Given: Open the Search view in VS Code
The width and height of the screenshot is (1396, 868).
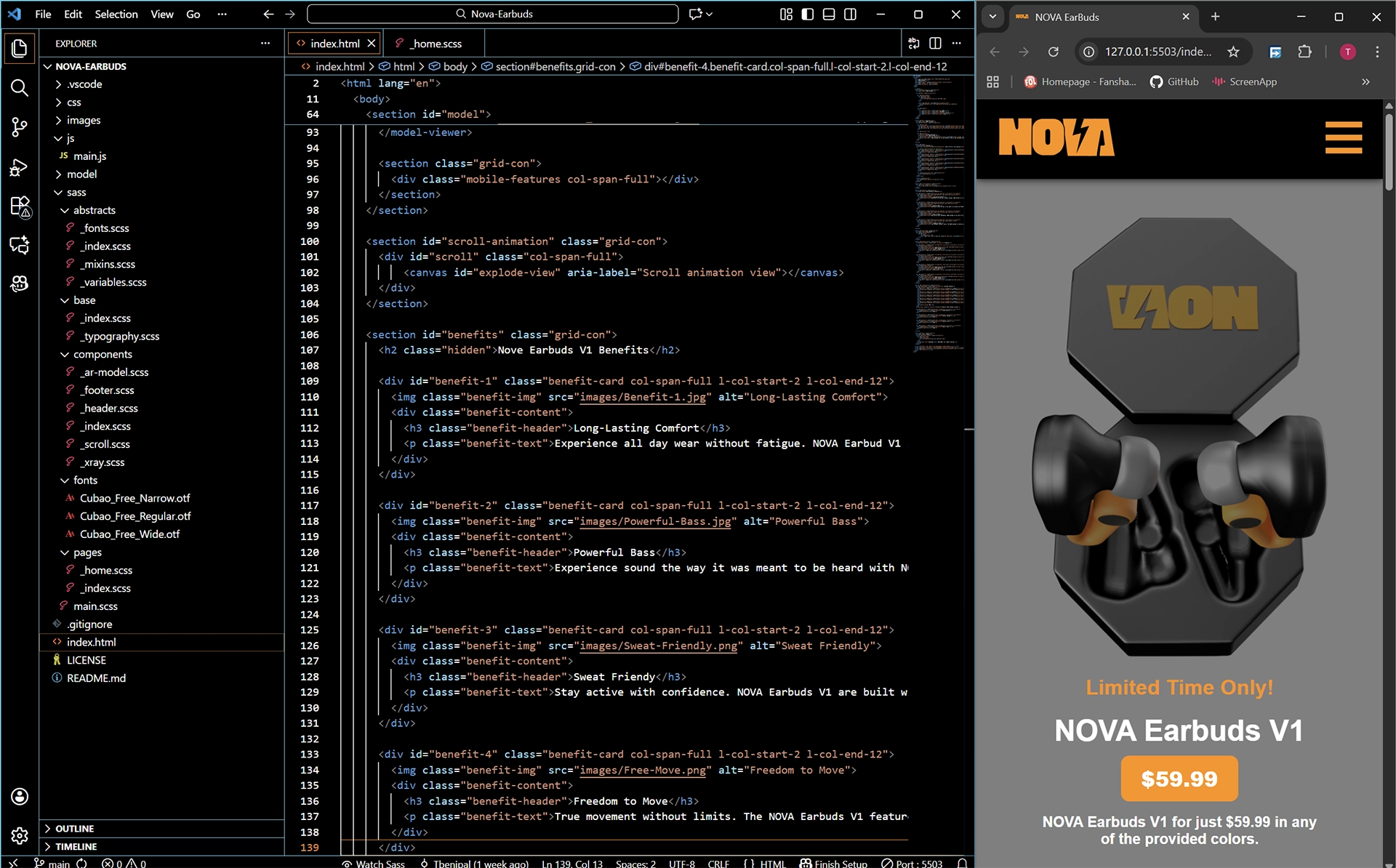Looking at the screenshot, I should 20,88.
